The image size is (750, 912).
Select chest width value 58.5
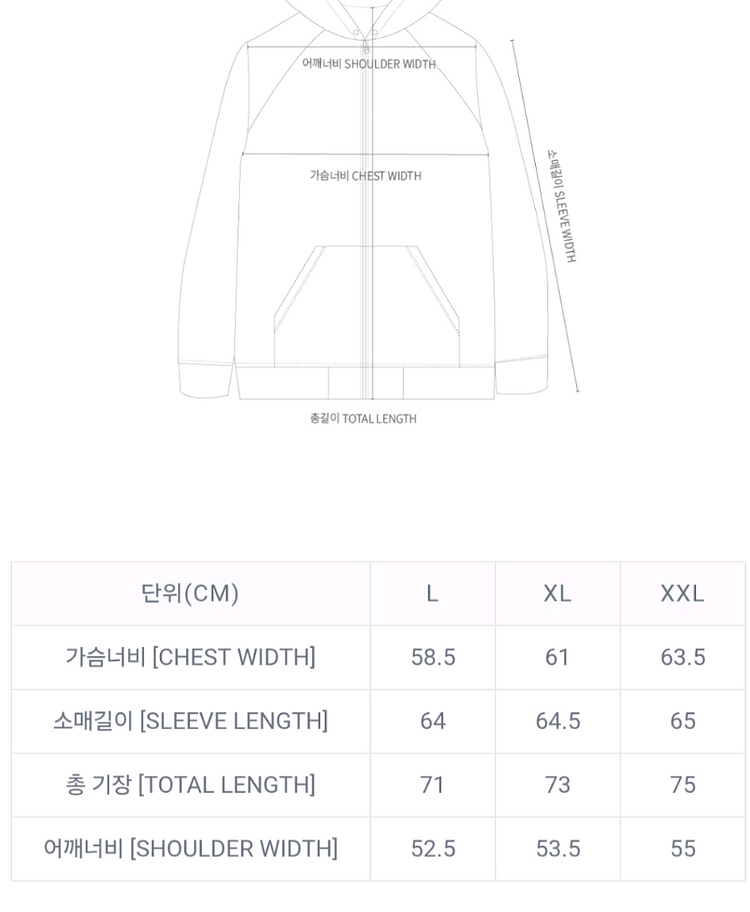pyautogui.click(x=432, y=657)
